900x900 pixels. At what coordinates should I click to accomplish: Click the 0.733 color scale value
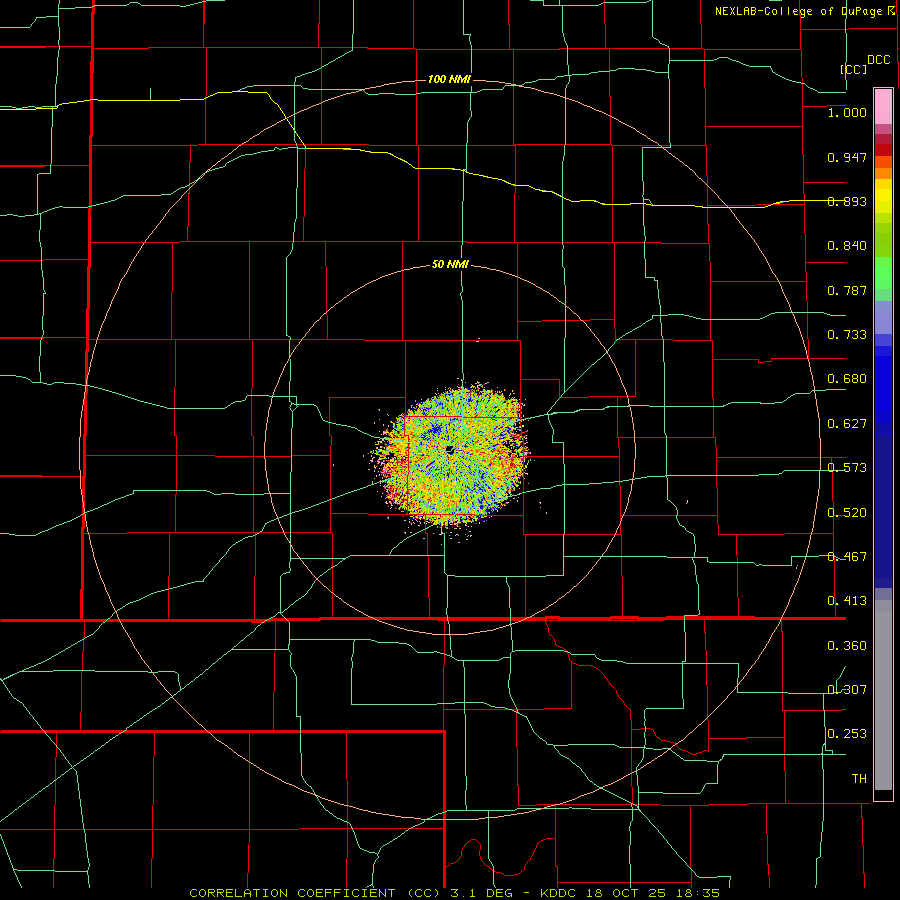[x=847, y=335]
